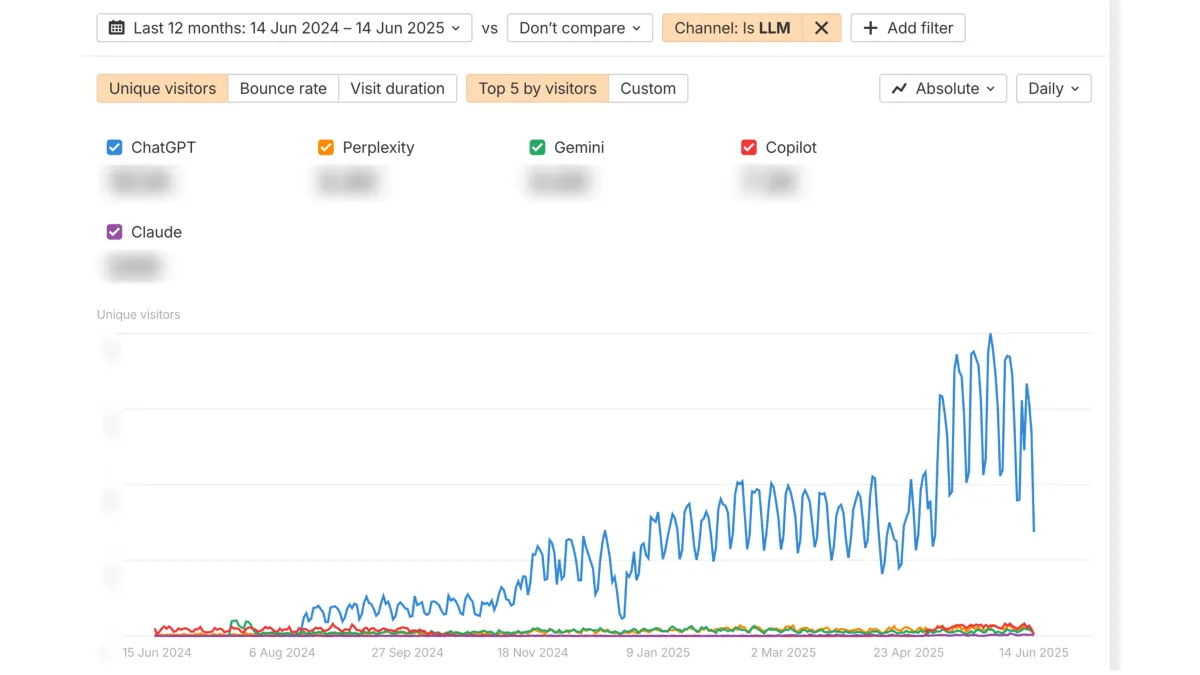Toggle the Claude series checkbox
Screen dimensions: 1200x675
tap(113, 232)
